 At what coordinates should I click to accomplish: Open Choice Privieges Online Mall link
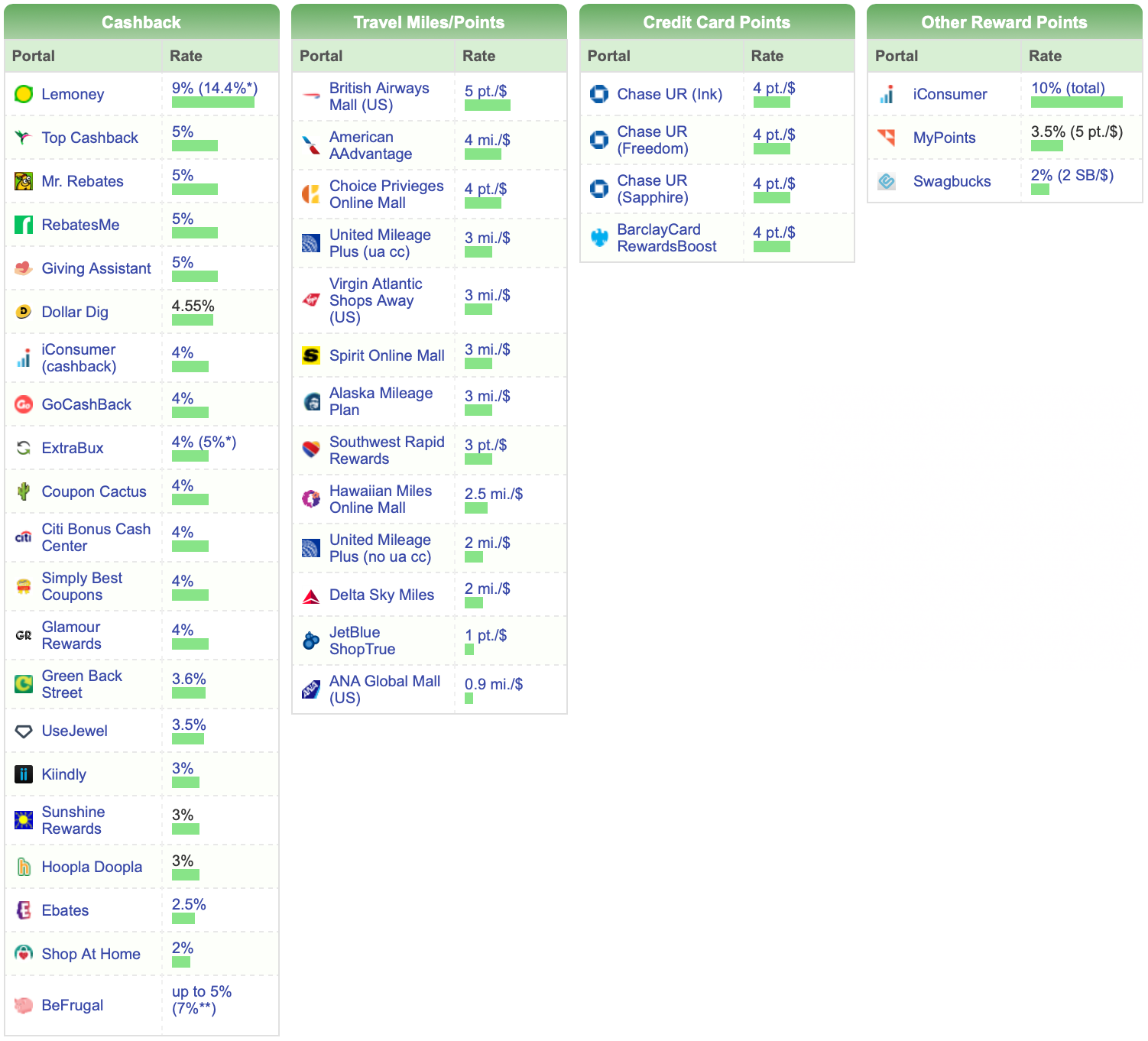click(387, 194)
